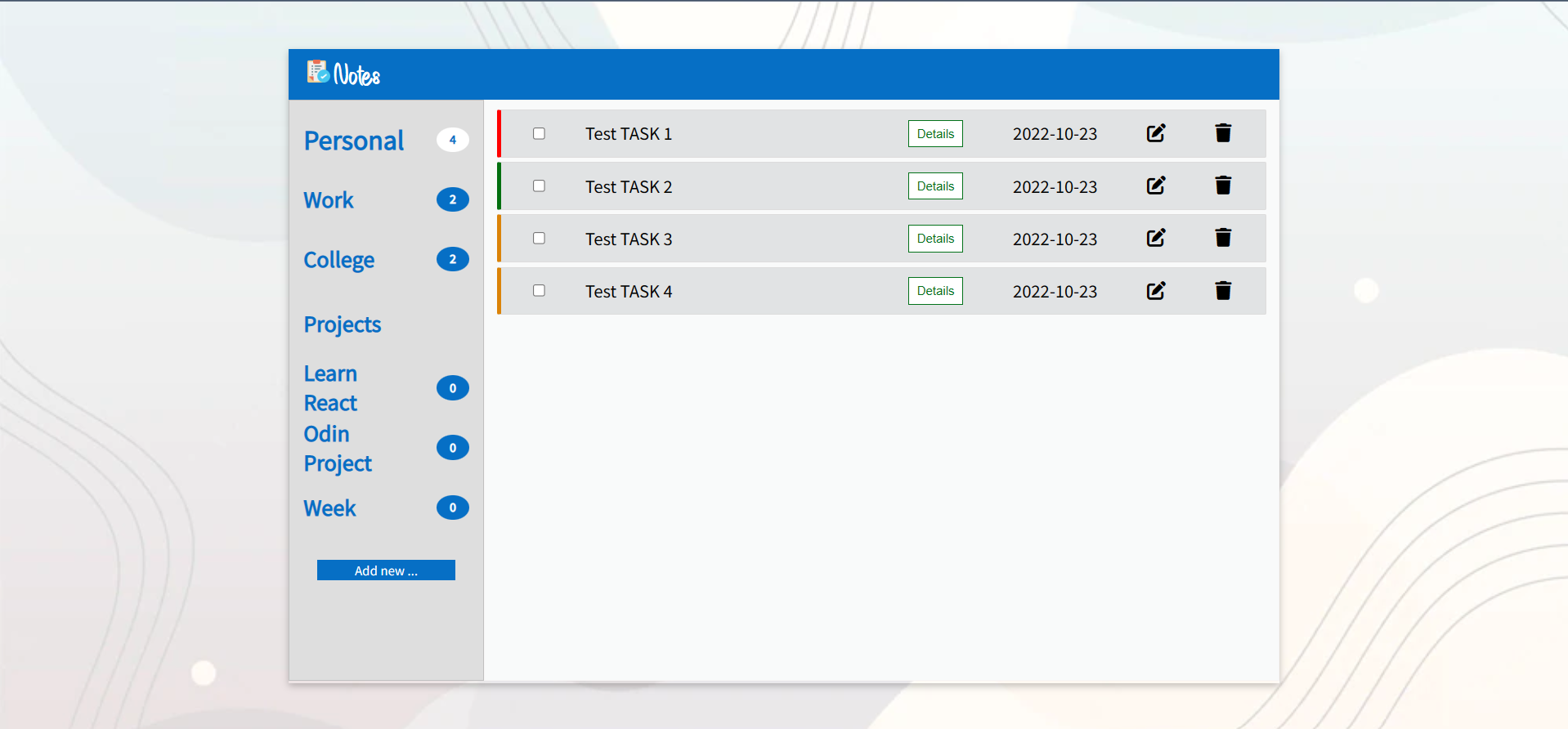Image resolution: width=1568 pixels, height=729 pixels.
Task: Switch to the College category
Action: (339, 260)
